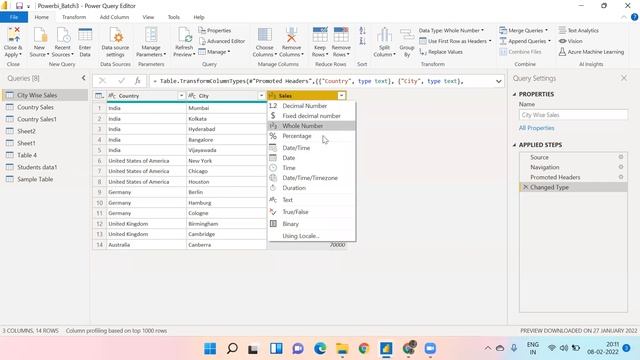Click Enter Data icon
This screenshot has height=360, width=640.
click(x=85, y=35)
